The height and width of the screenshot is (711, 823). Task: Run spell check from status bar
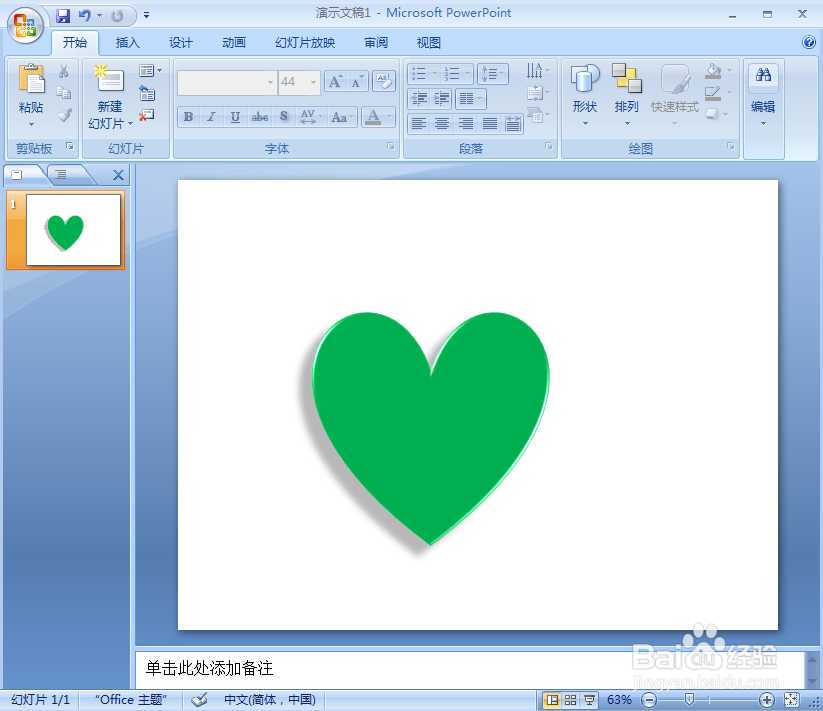pos(199,699)
